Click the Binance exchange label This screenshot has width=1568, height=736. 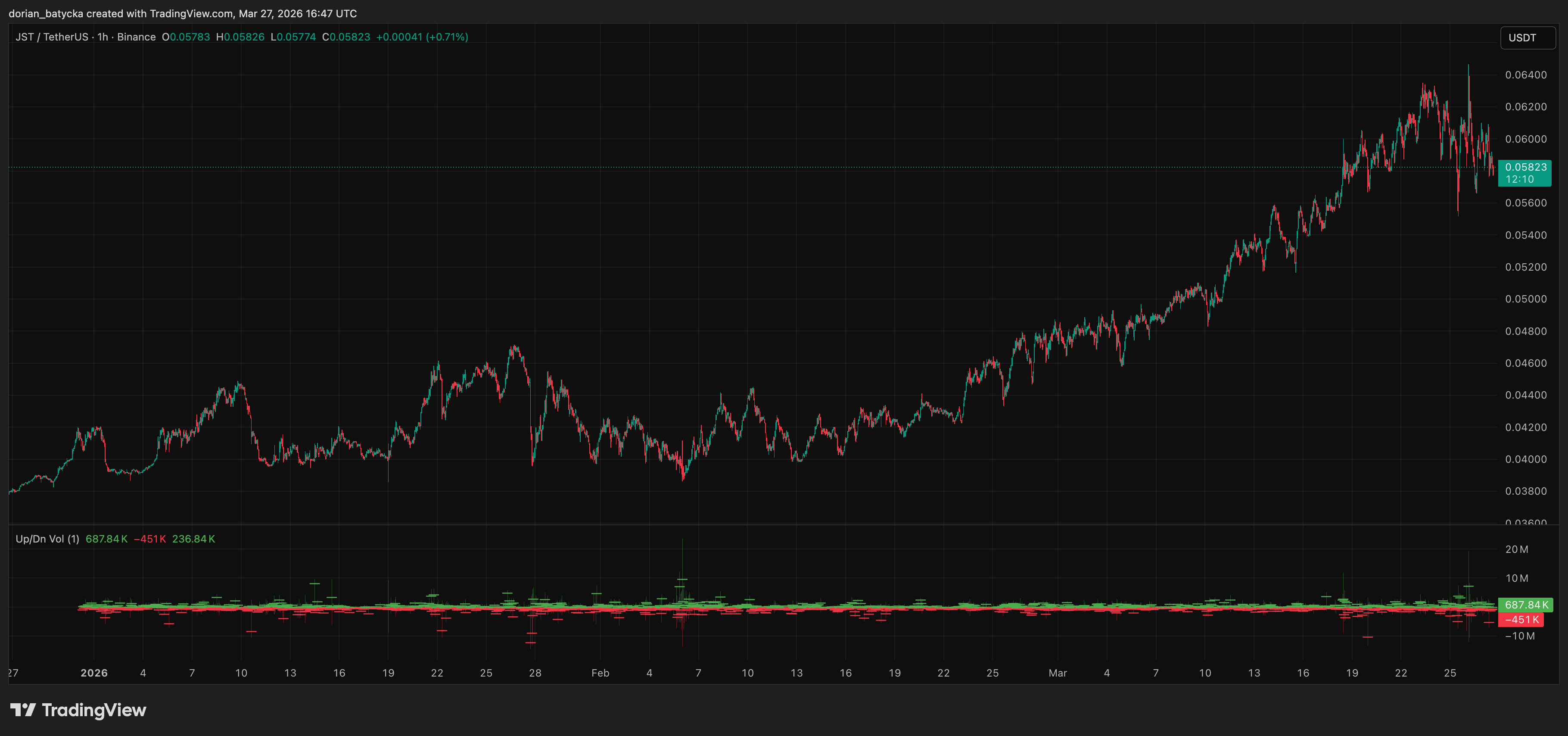tap(137, 37)
